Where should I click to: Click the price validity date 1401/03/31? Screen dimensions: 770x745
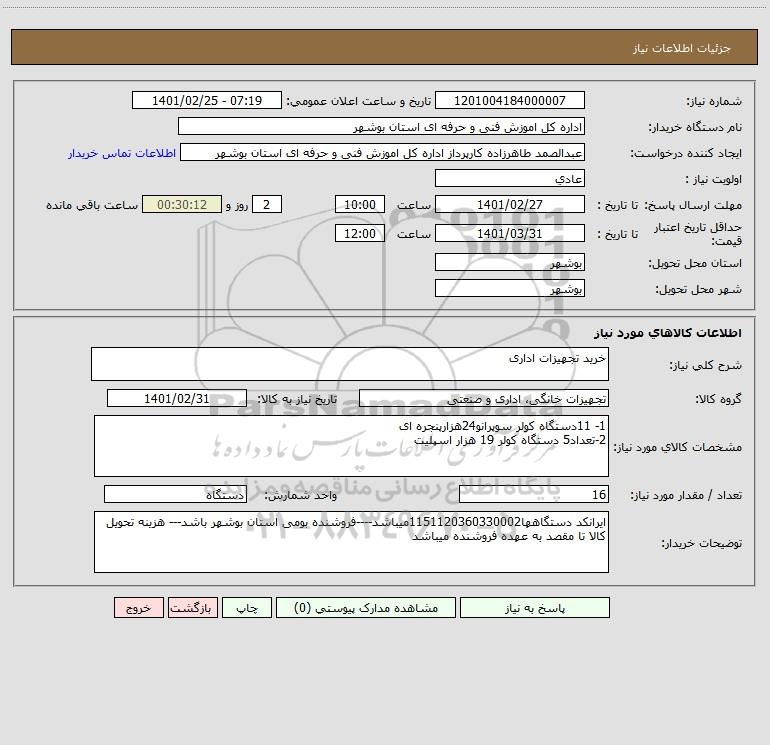[x=510, y=233]
